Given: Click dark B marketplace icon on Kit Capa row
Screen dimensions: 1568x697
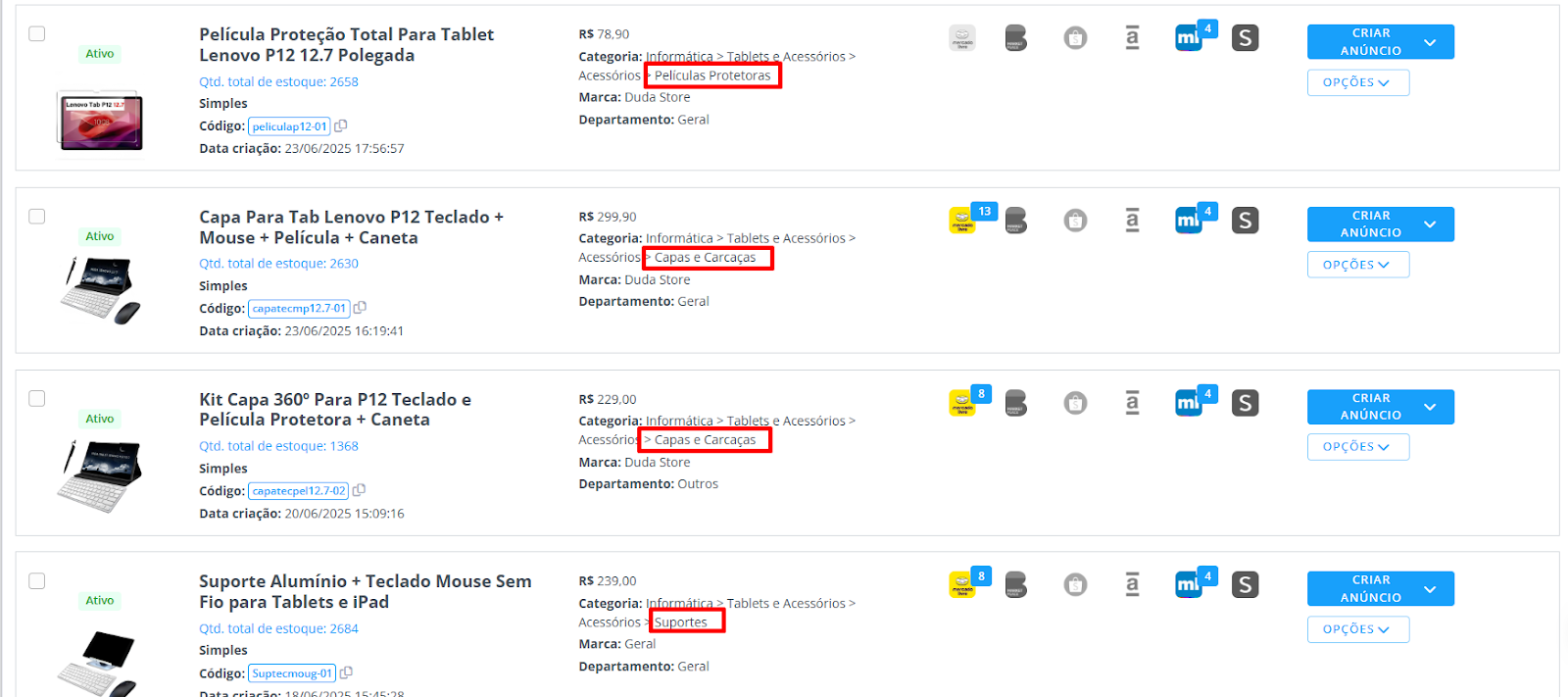Looking at the screenshot, I should tap(1015, 403).
